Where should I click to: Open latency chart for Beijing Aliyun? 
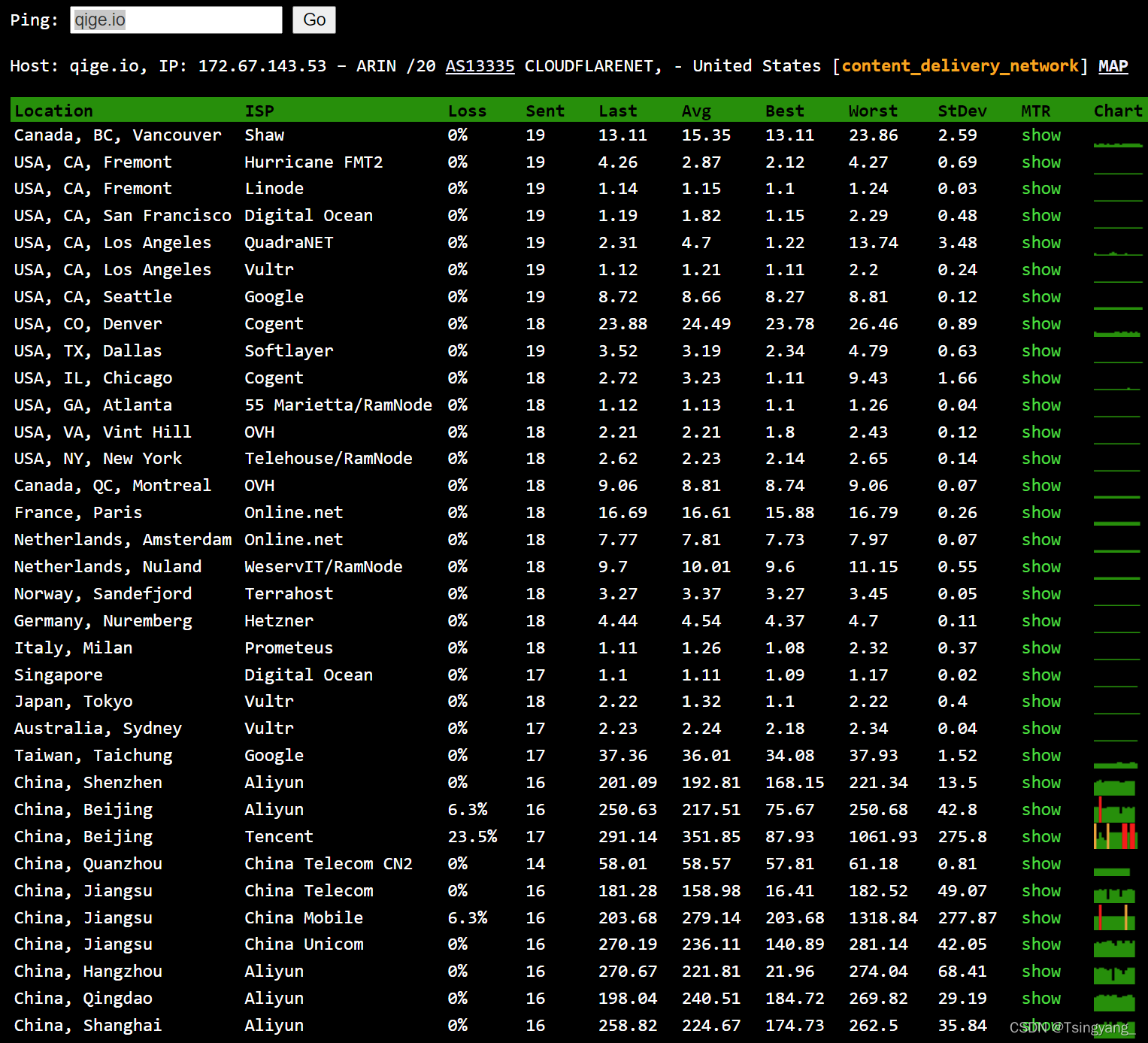click(1115, 810)
